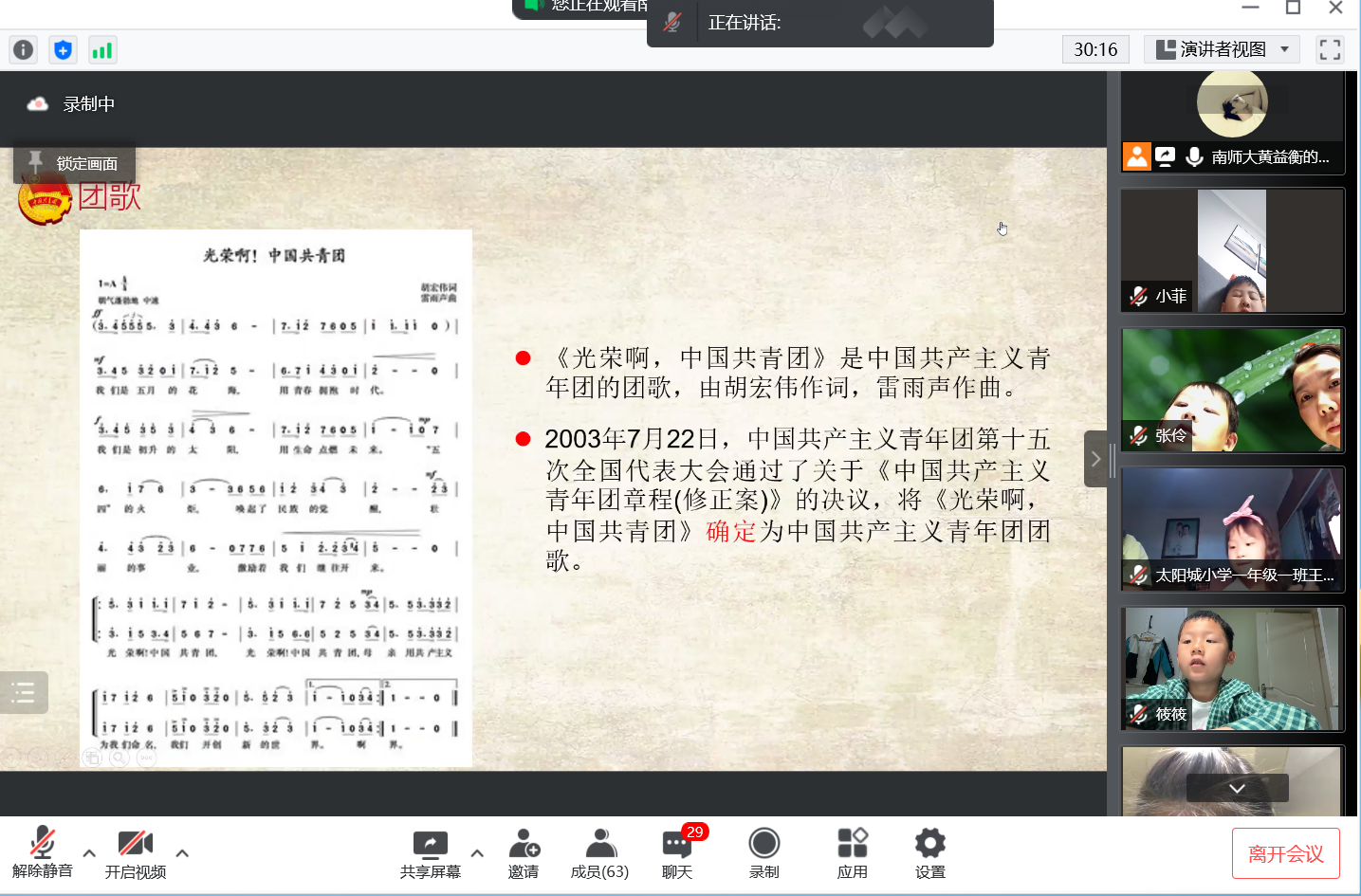This screenshot has height=896, width=1361.
Task: Open the meeting info icon
Action: click(x=24, y=50)
